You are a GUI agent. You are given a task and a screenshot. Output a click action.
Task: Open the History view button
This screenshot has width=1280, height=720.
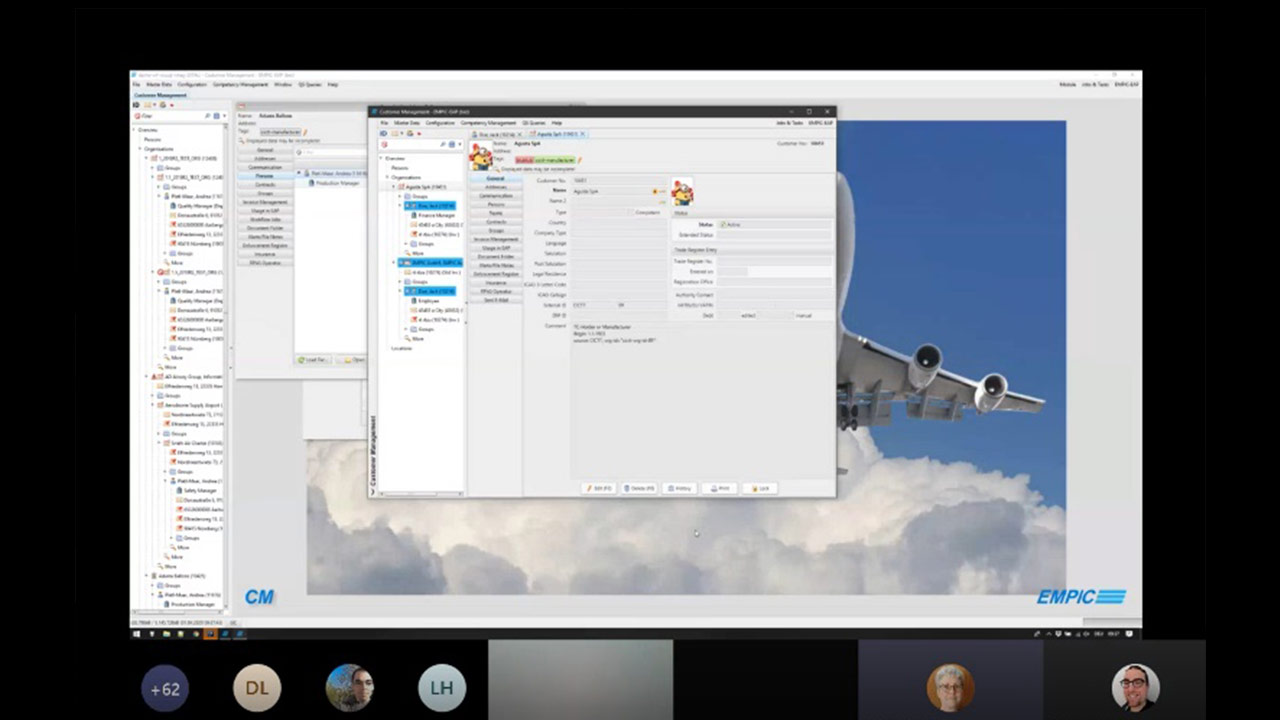(681, 488)
